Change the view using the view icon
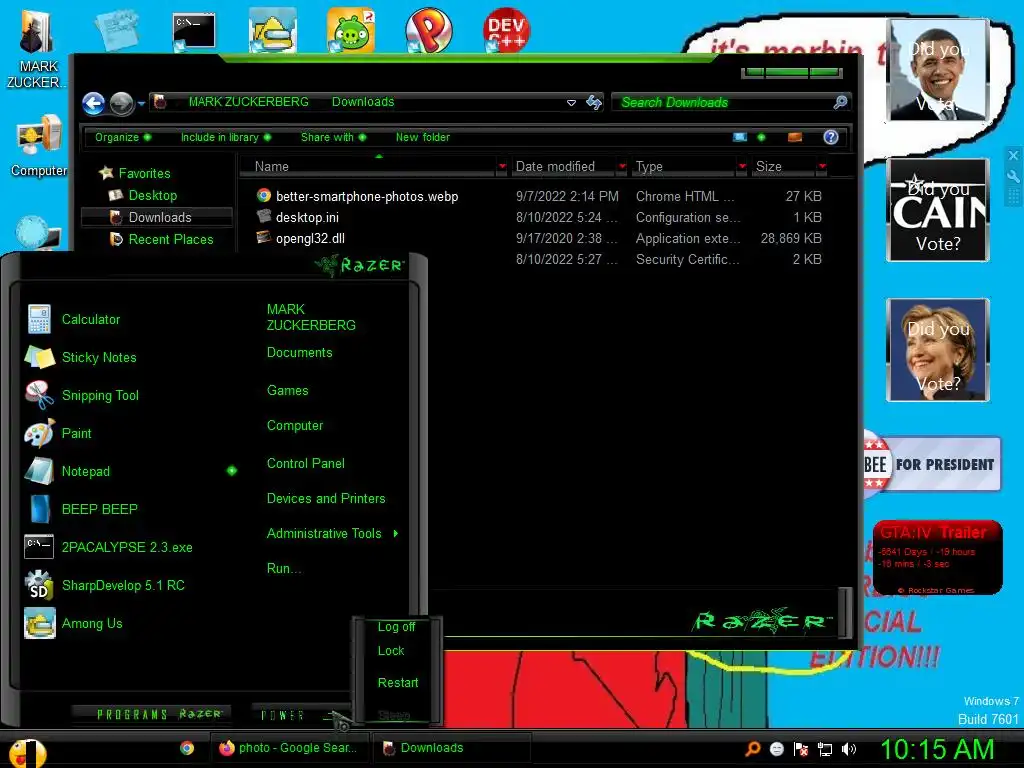Image resolution: width=1024 pixels, height=768 pixels. point(740,137)
